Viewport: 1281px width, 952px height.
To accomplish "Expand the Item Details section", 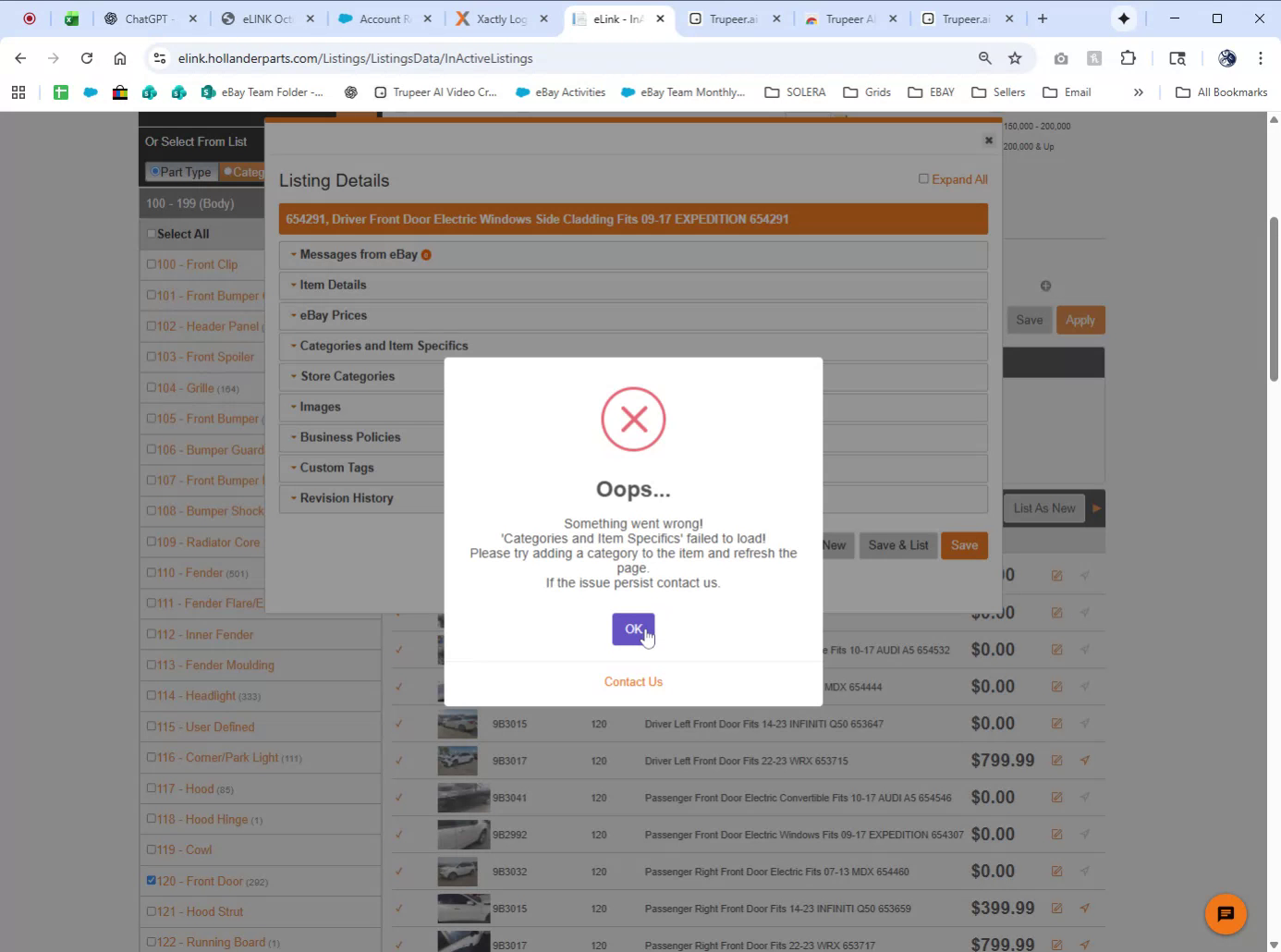I will pos(633,285).
